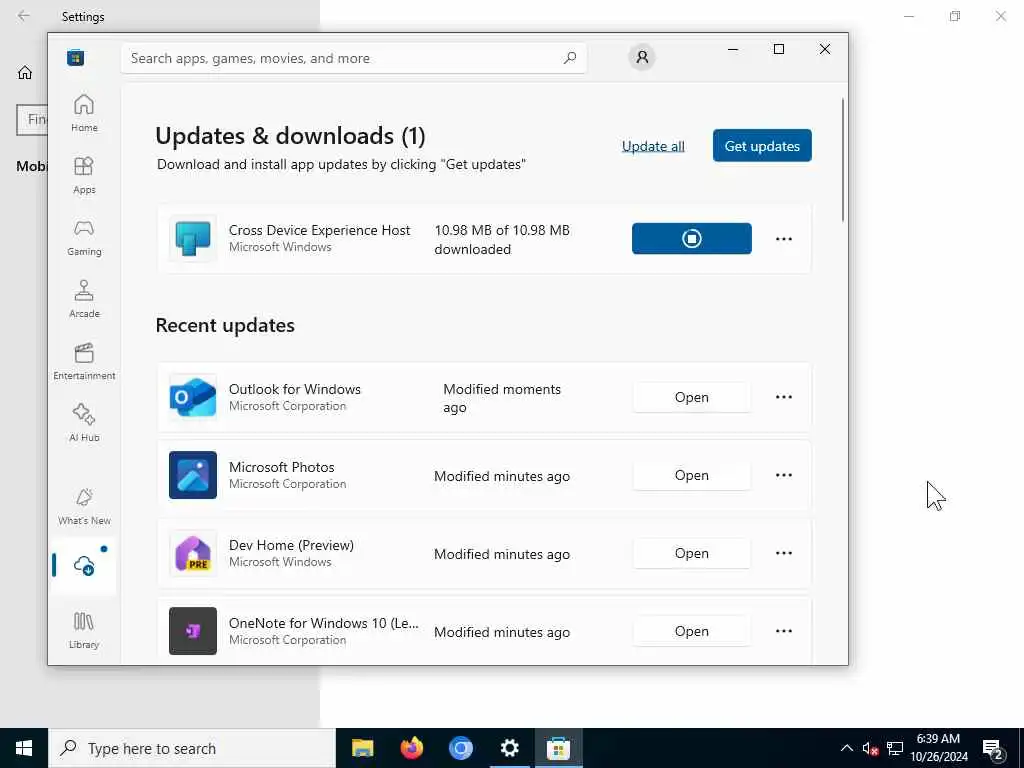Click the Update all link
Image resolution: width=1024 pixels, height=768 pixels.
click(653, 146)
